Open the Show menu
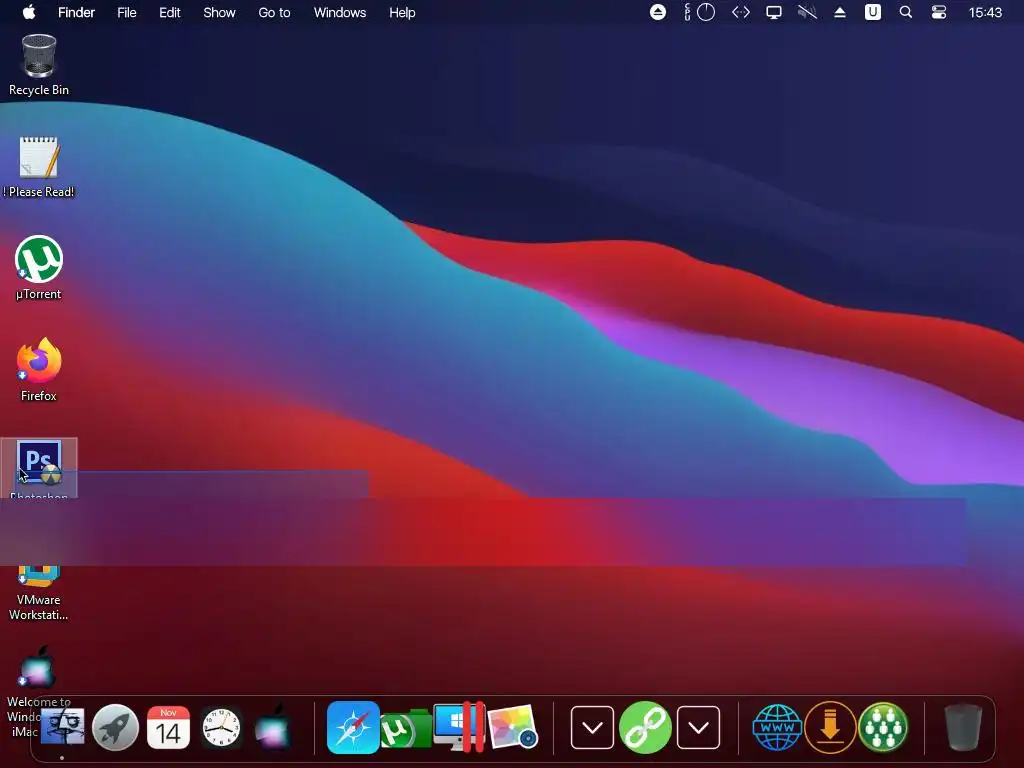 tap(219, 12)
